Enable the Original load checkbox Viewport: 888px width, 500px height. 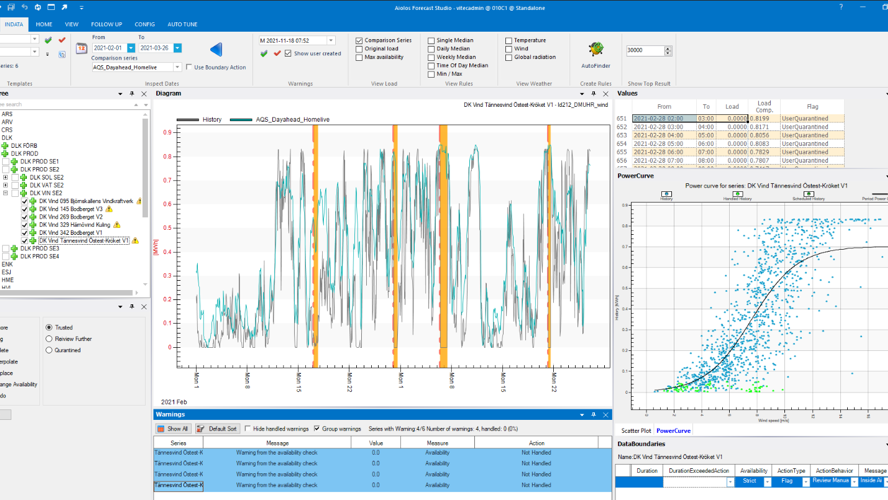pyautogui.click(x=360, y=49)
